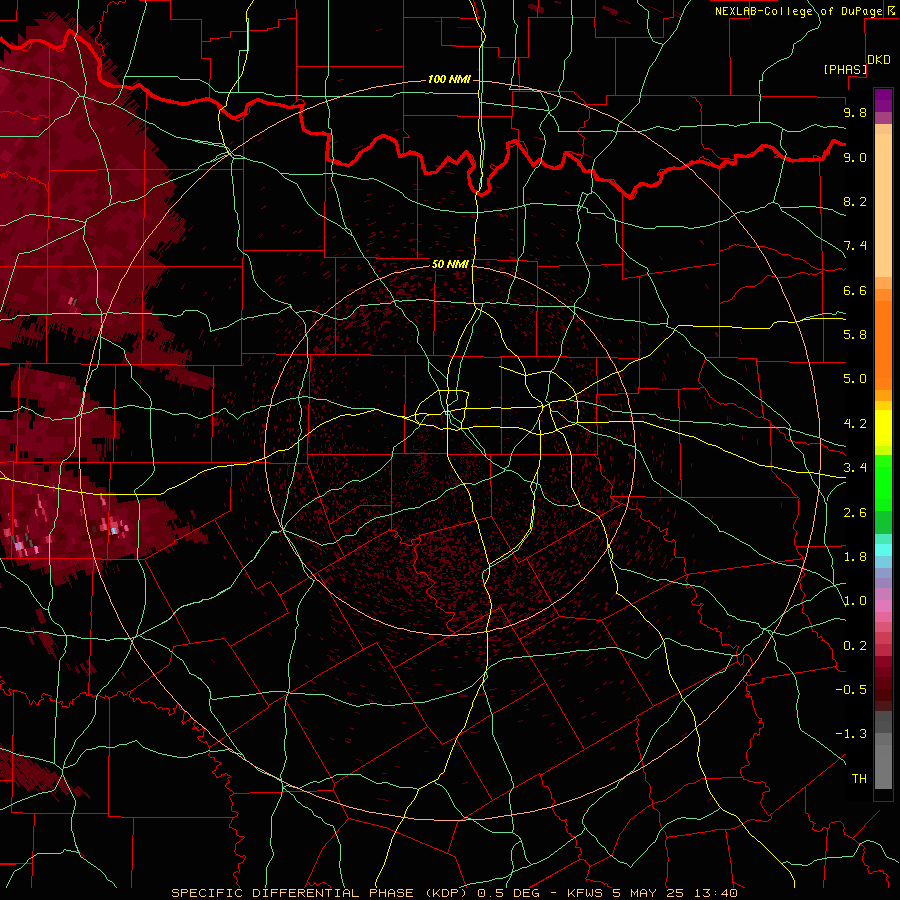Select the 9.0 legend value
Screen dimensions: 900x900
click(x=855, y=157)
